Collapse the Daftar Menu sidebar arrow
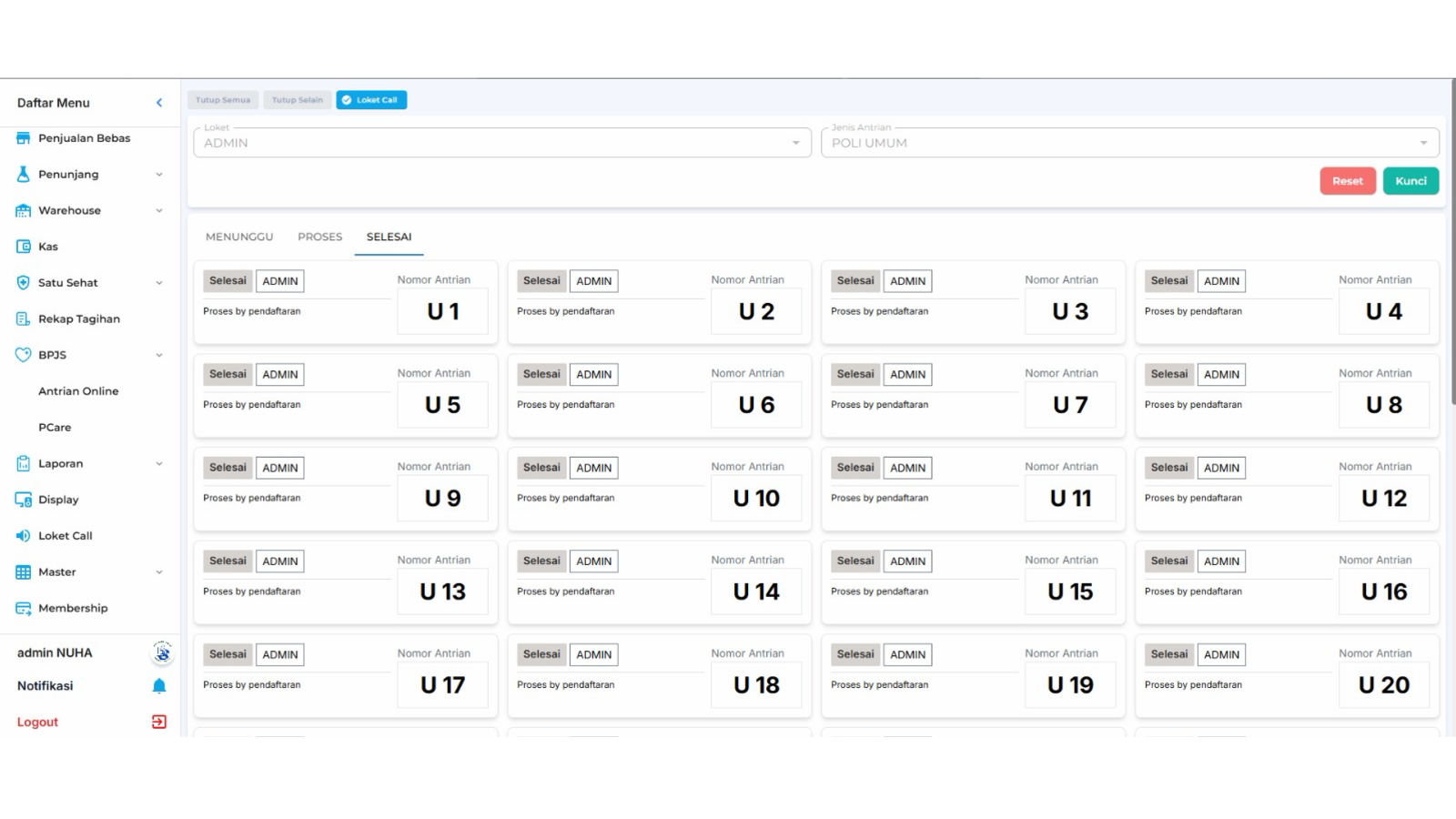This screenshot has width=1456, height=819. click(x=159, y=103)
